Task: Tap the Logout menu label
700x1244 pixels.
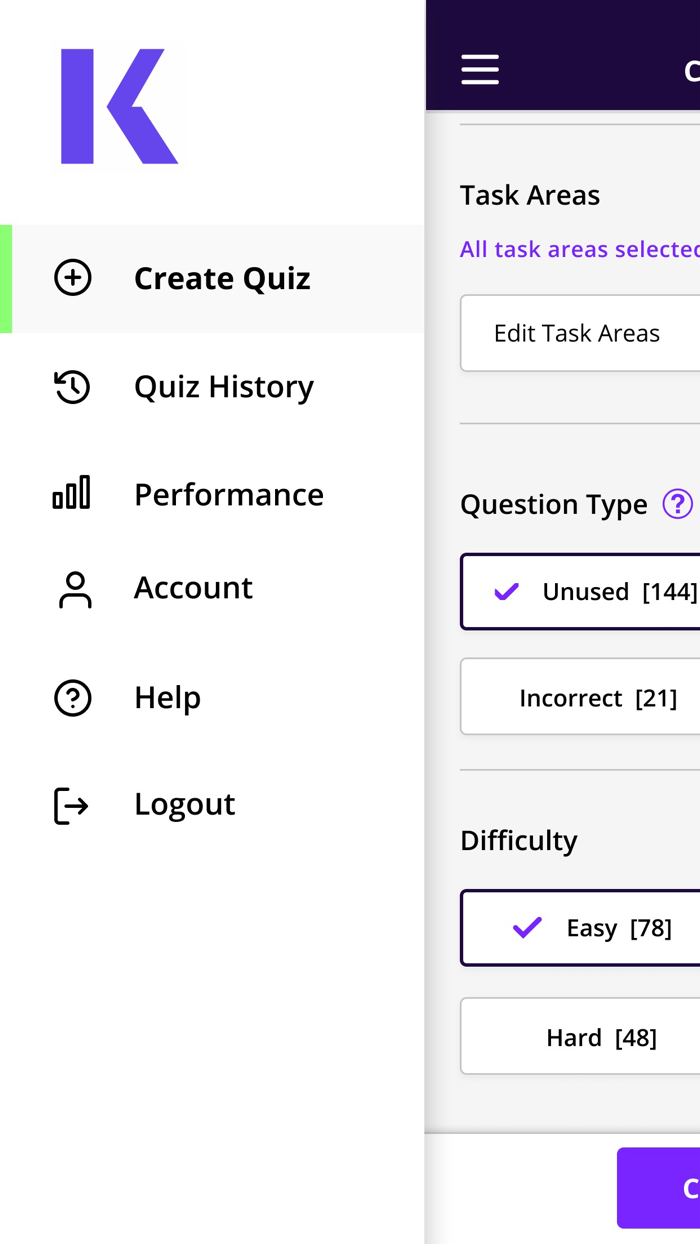Action: click(x=185, y=804)
